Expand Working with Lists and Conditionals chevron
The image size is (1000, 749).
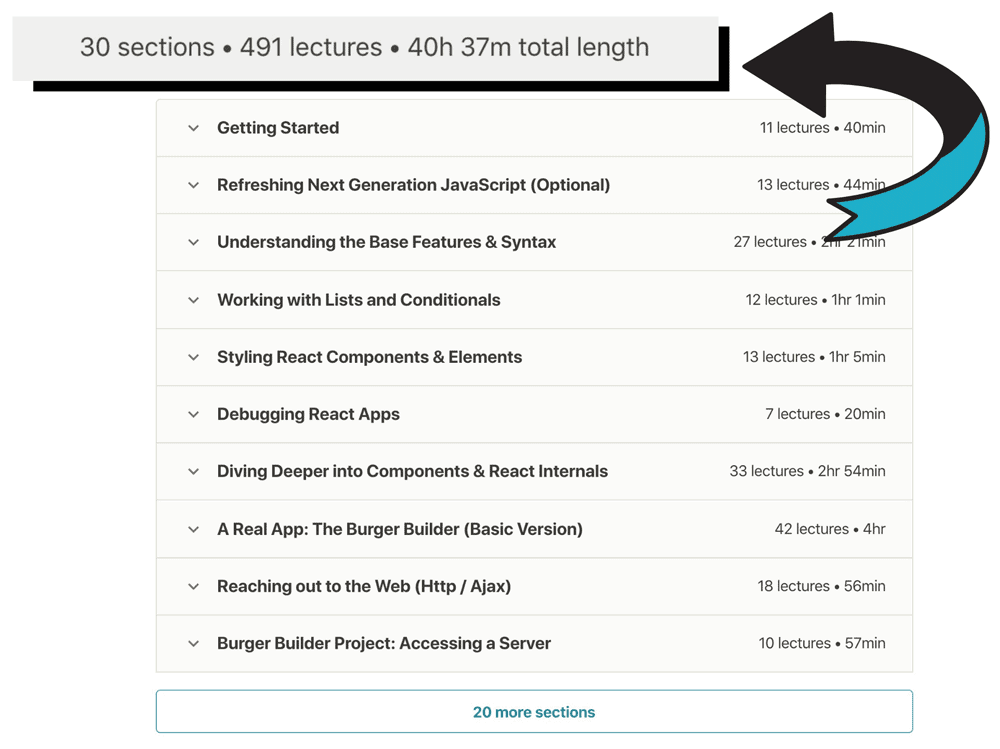pyautogui.click(x=193, y=300)
